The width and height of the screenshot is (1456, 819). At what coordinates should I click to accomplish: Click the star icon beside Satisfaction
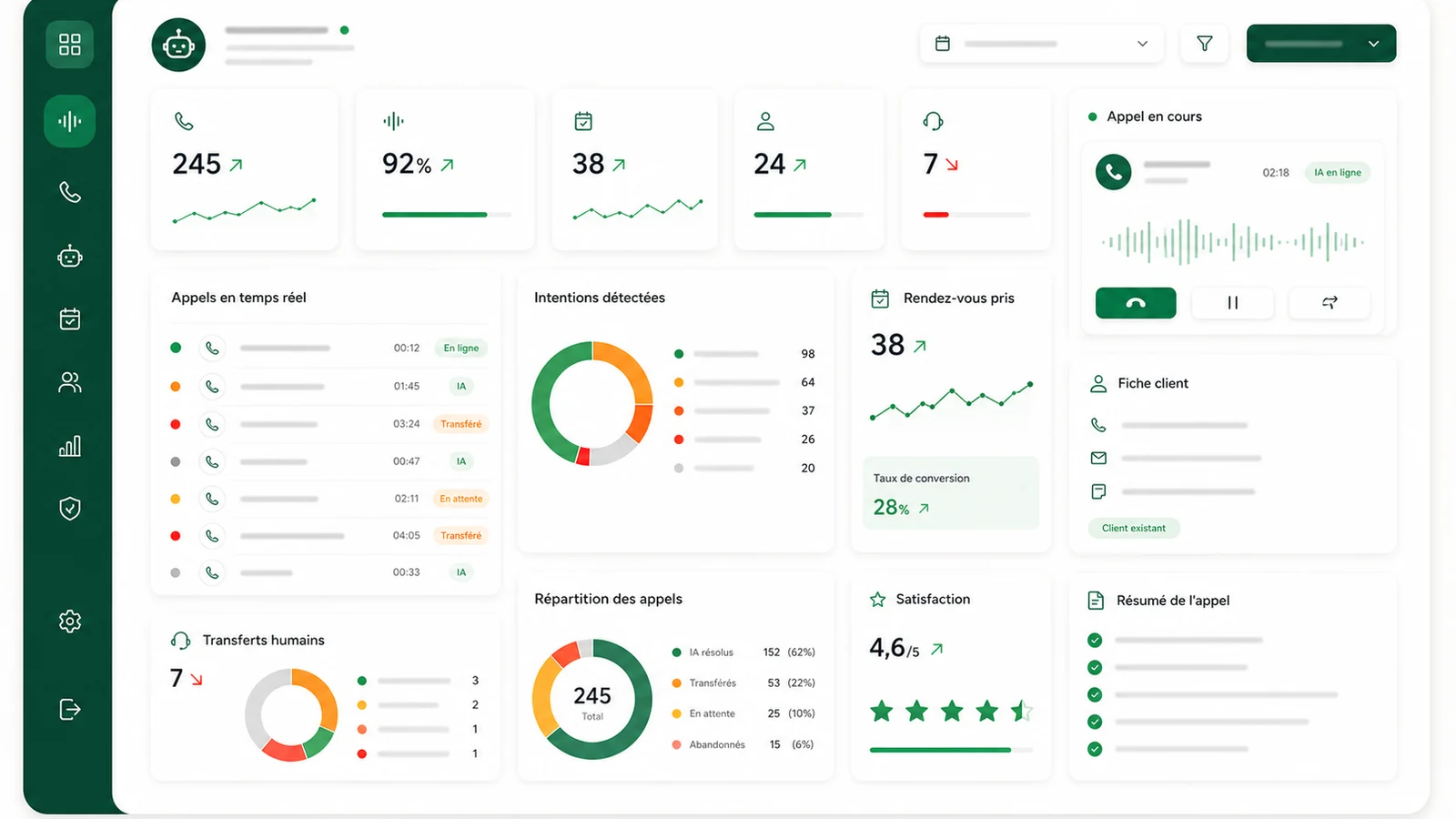point(877,600)
